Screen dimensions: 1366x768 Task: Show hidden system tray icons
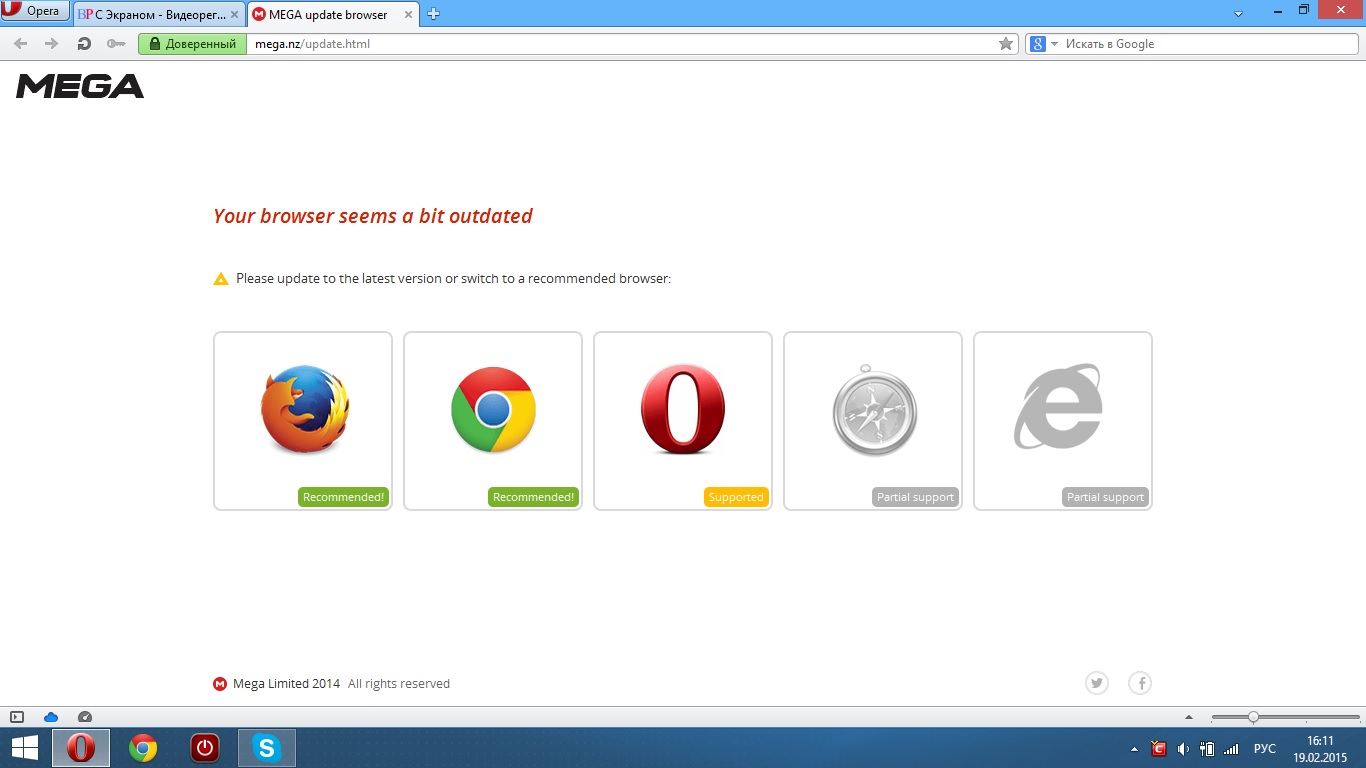click(1134, 749)
